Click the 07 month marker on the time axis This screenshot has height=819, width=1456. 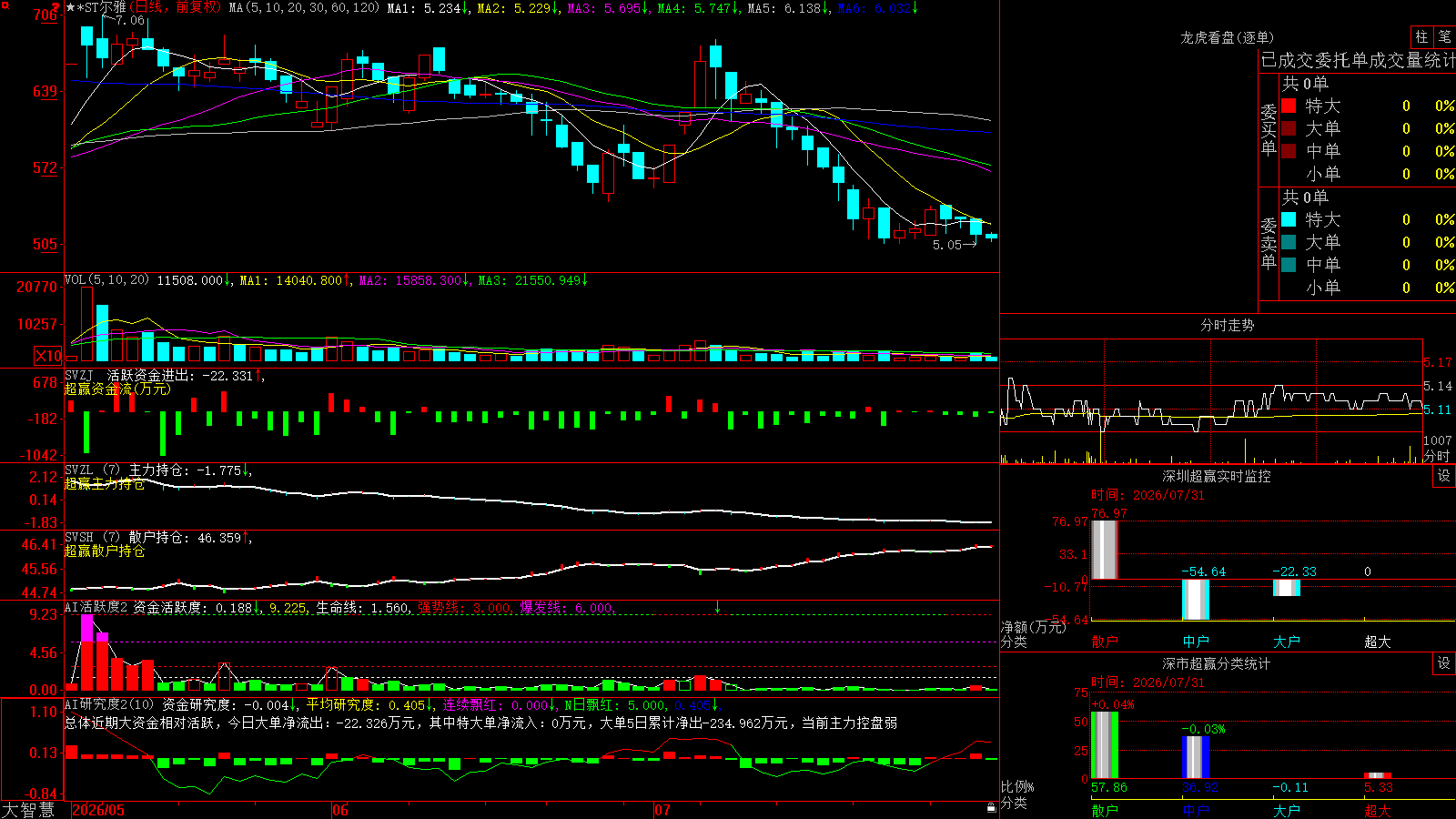tap(662, 810)
